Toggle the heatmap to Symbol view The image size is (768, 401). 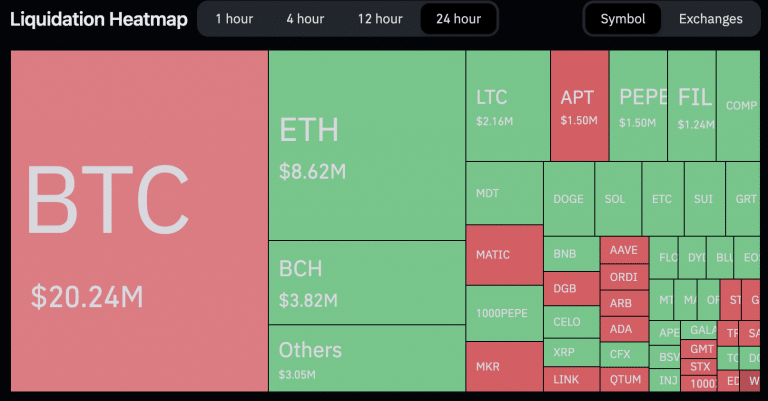pyautogui.click(x=623, y=19)
